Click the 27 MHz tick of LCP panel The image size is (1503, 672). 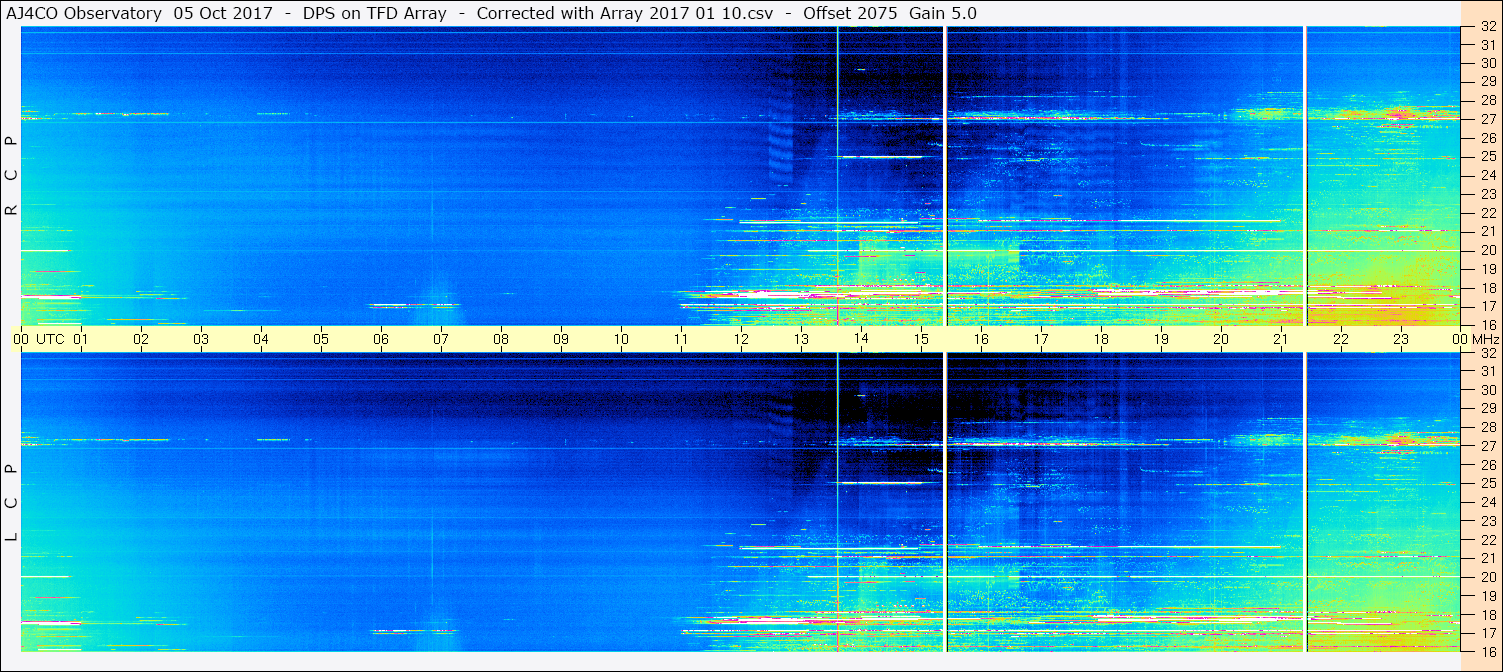coord(1487,446)
